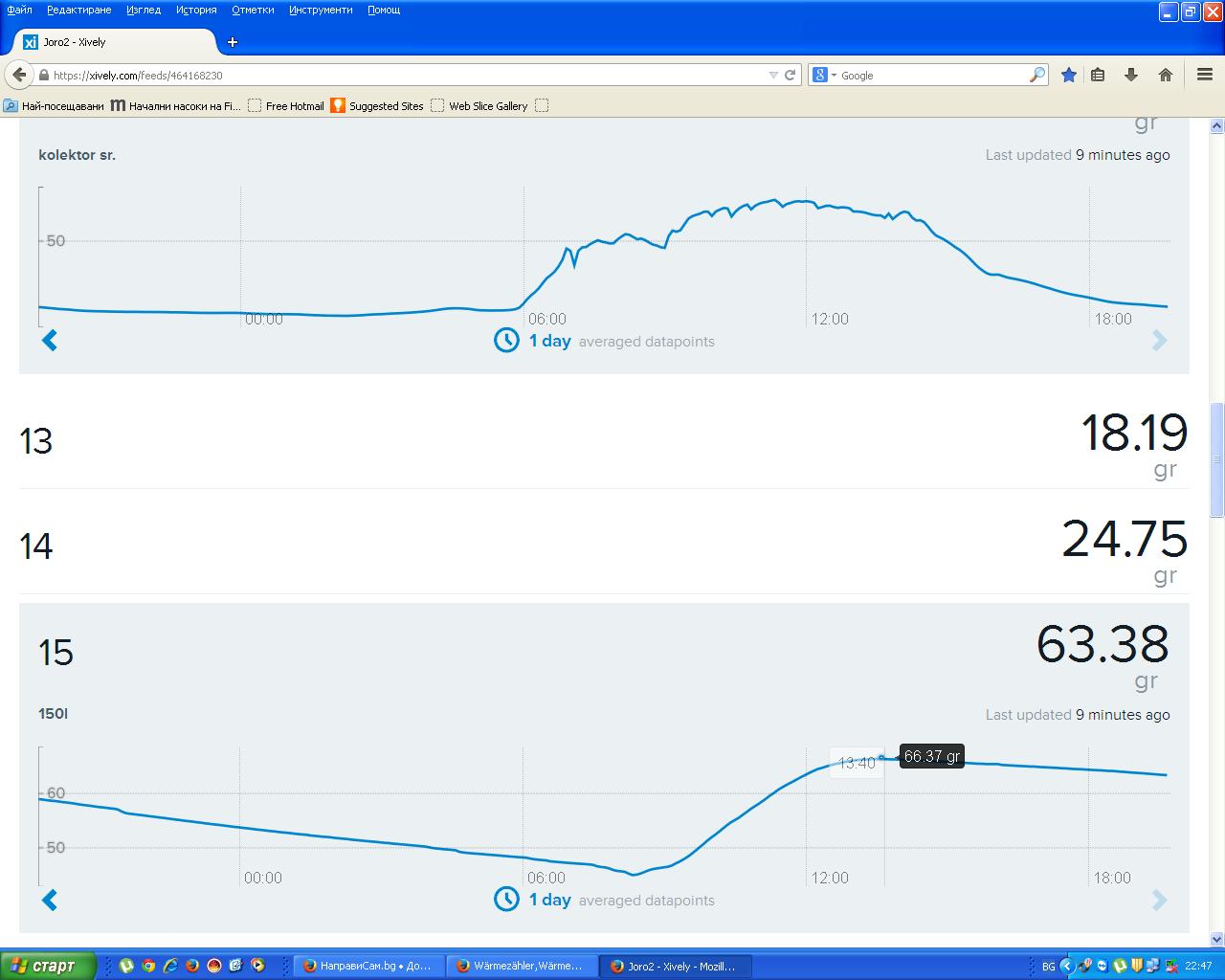Click the bookmark star icon in toolbar
This screenshot has height=980, width=1225.
(x=1069, y=75)
